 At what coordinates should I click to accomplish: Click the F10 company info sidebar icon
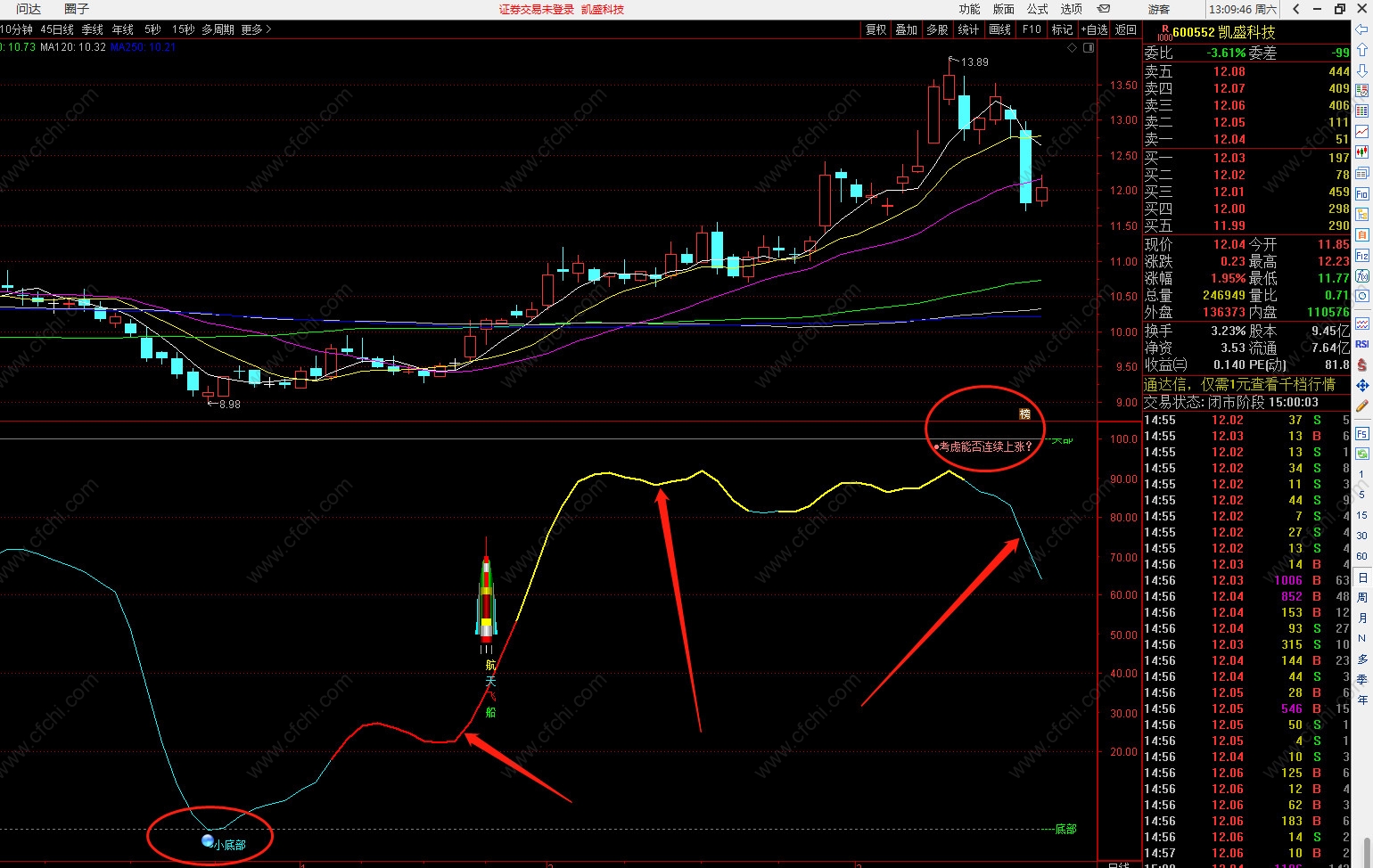tap(1361, 193)
